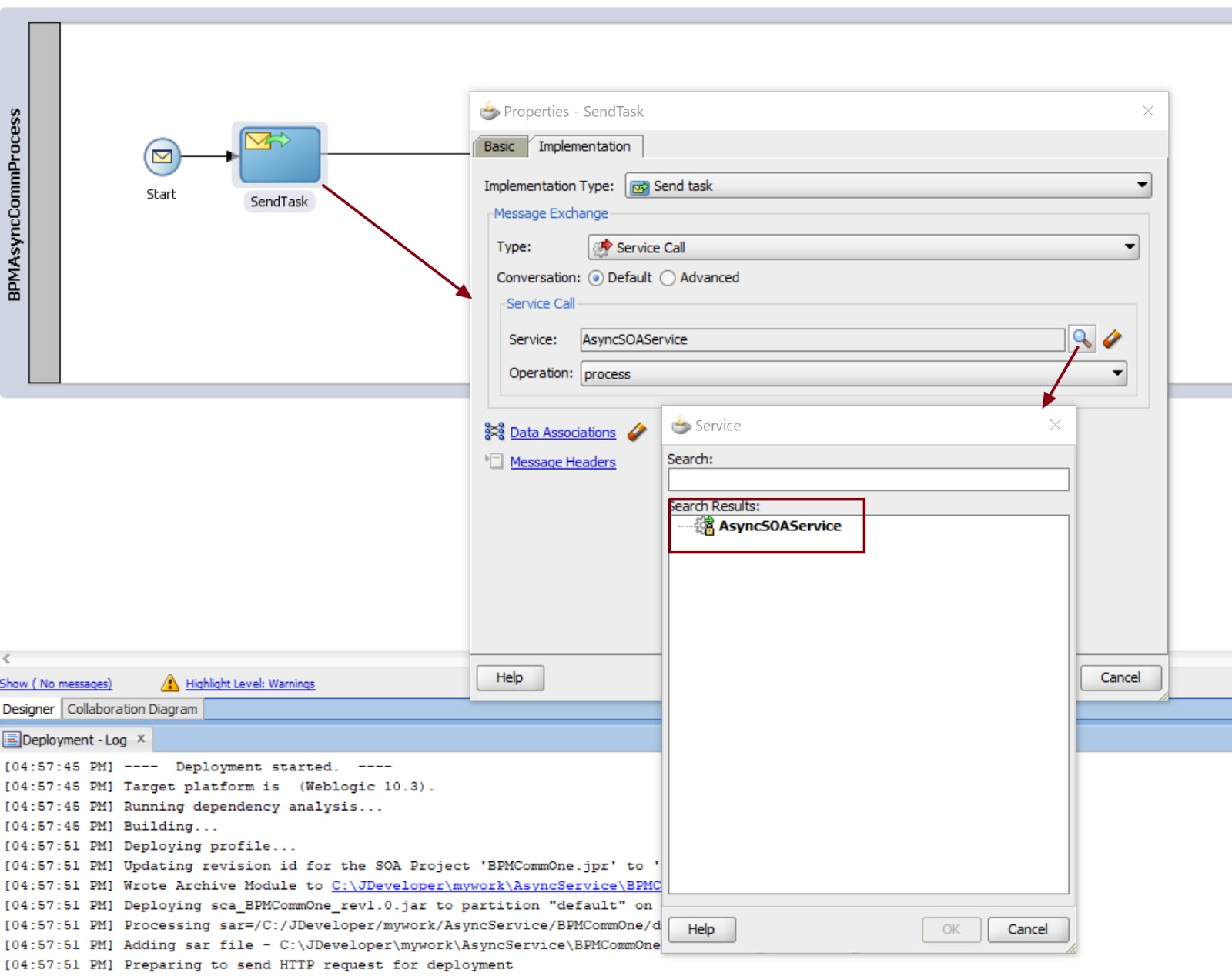Switch to the Collaboration Diagram tab

coord(131,708)
